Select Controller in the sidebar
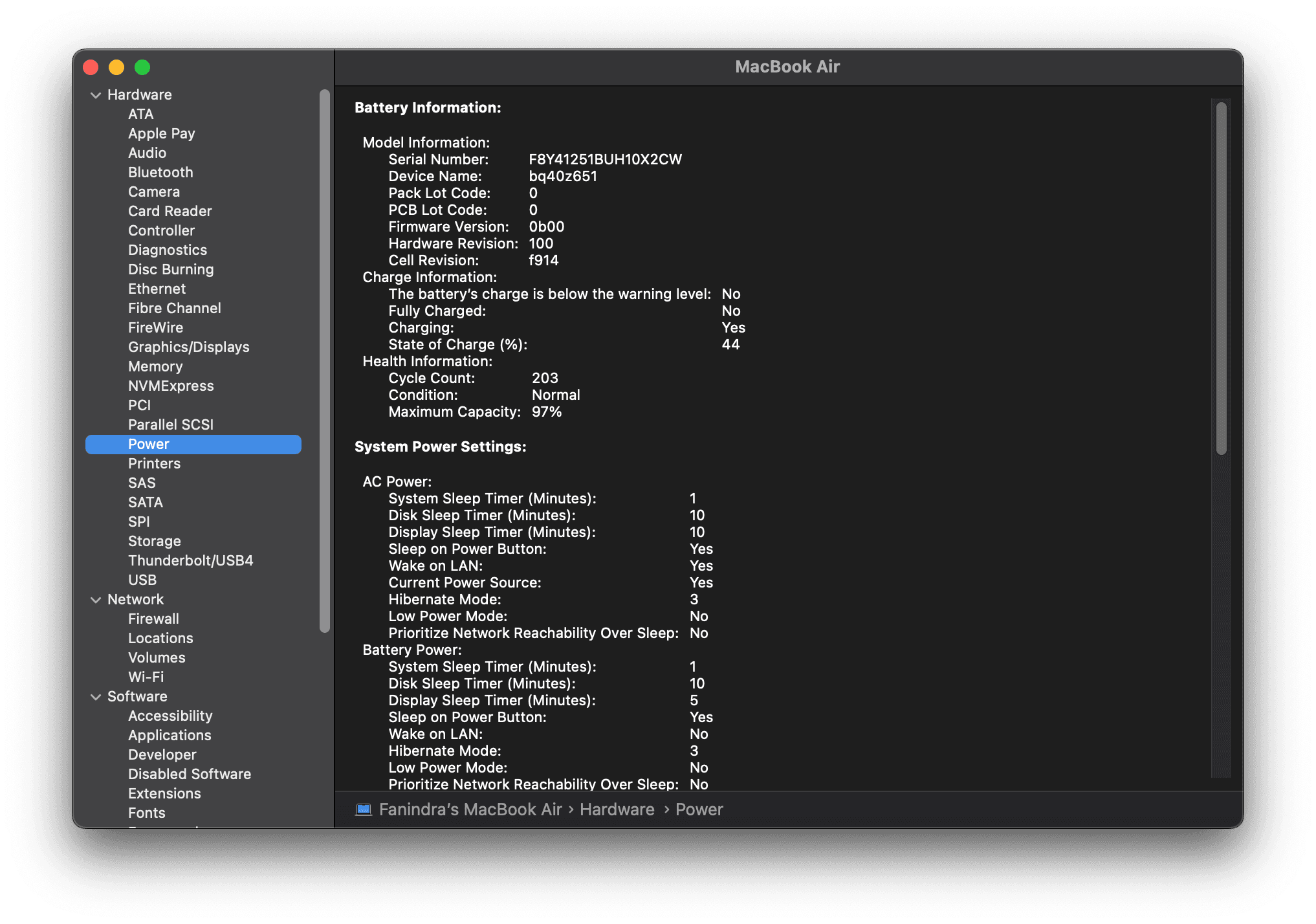 pyautogui.click(x=161, y=230)
